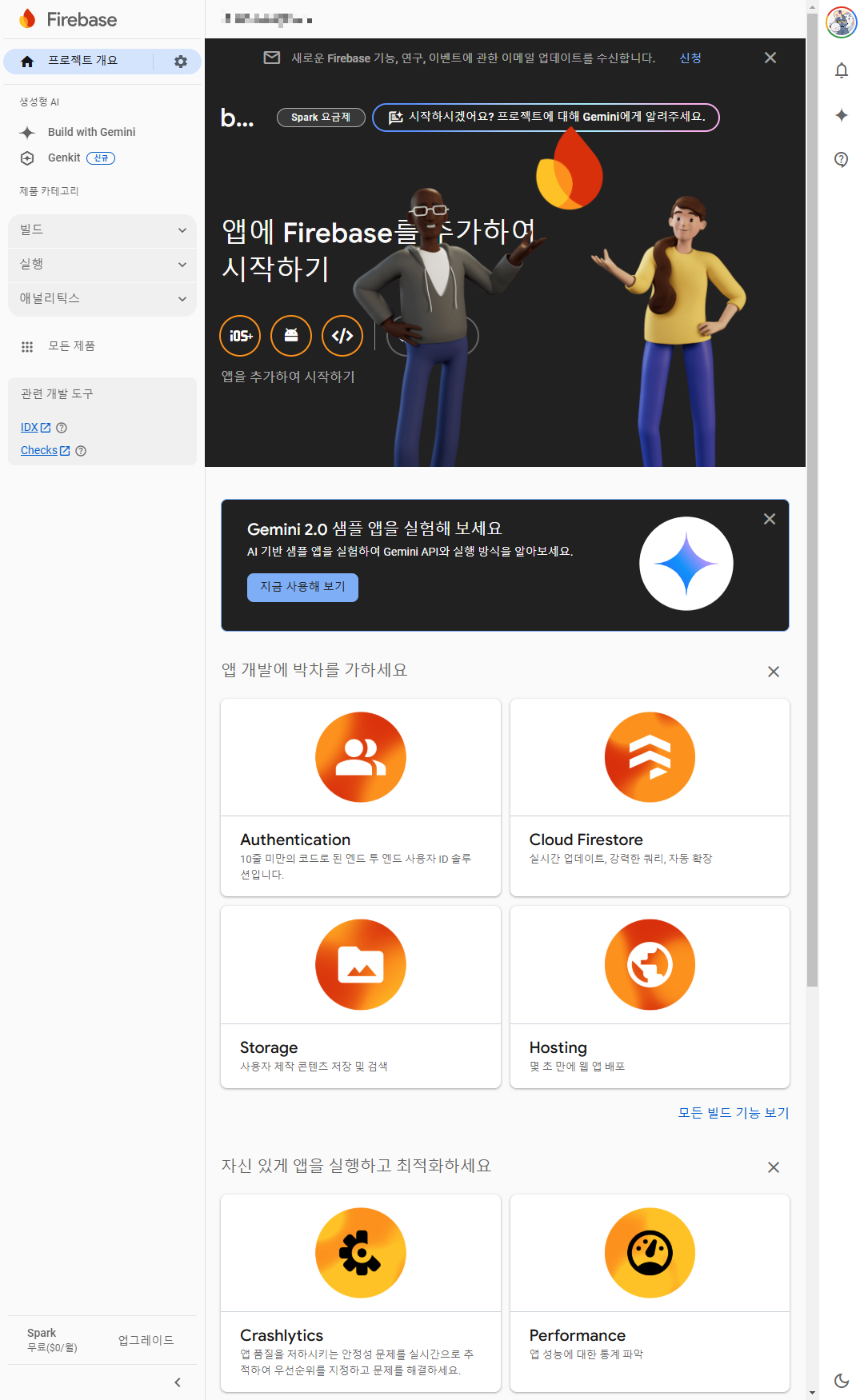
Task: Dismiss the email updates banner
Action: pyautogui.click(x=770, y=58)
